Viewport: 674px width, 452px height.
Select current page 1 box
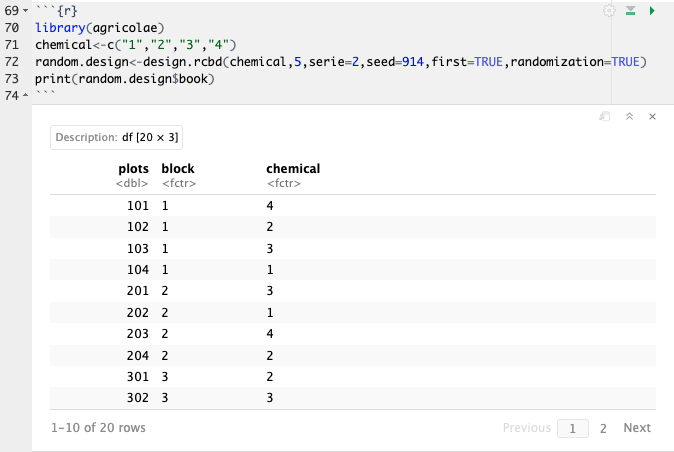(572, 428)
